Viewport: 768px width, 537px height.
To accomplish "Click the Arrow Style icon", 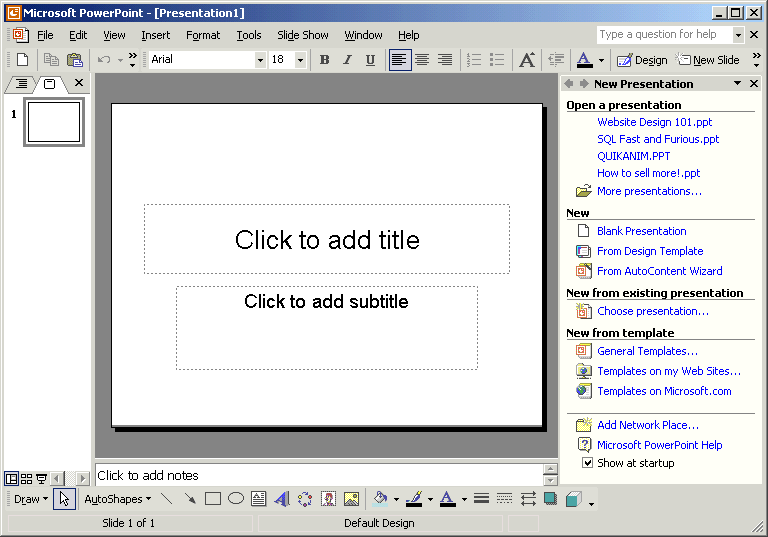I will click(x=528, y=499).
